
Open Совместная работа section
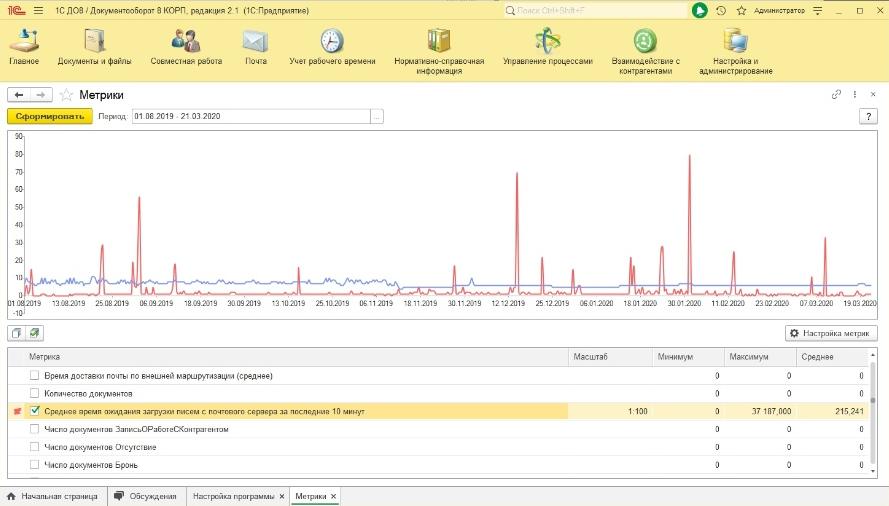(x=186, y=48)
